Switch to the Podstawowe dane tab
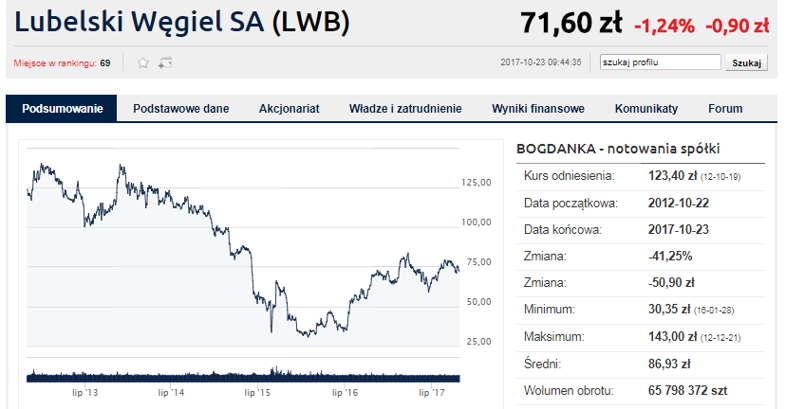 (x=181, y=108)
